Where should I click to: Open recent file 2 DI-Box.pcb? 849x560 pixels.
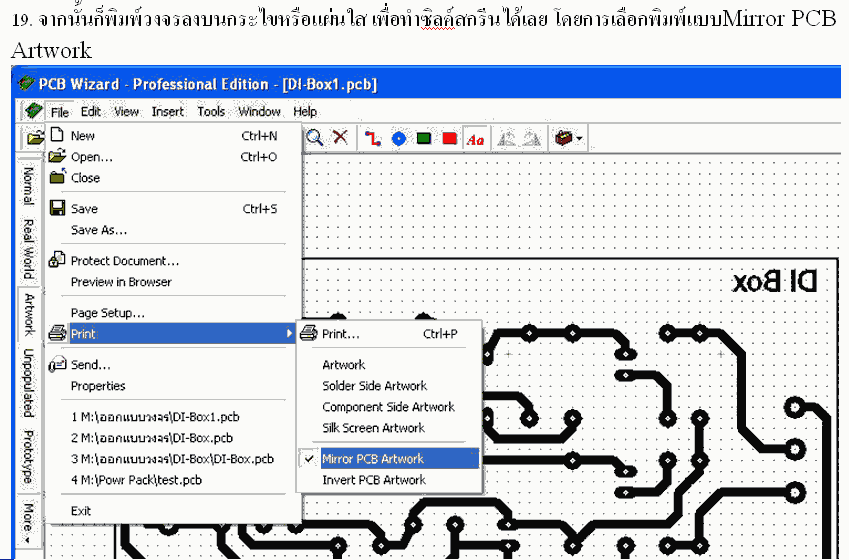(173, 438)
